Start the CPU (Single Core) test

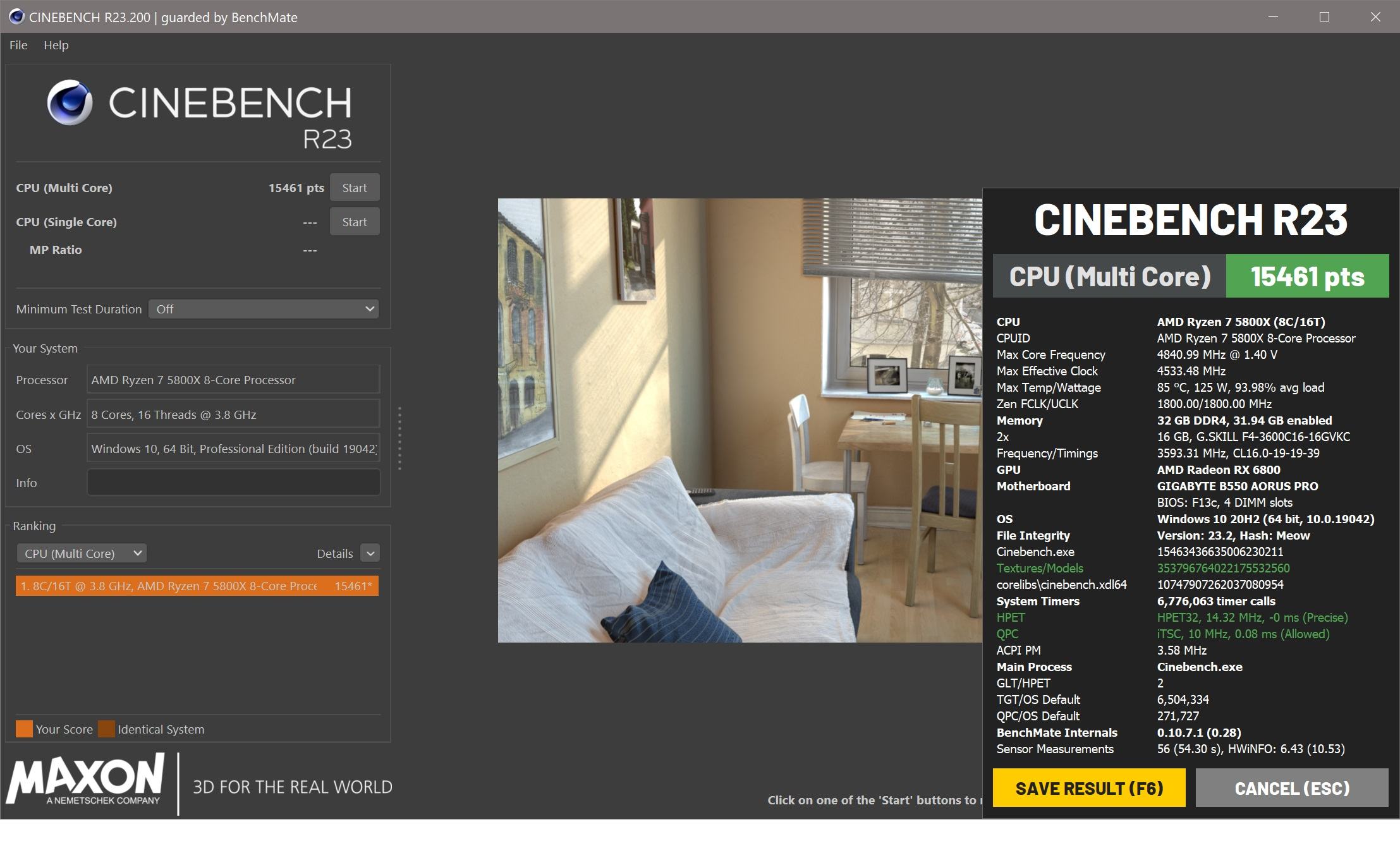click(355, 222)
